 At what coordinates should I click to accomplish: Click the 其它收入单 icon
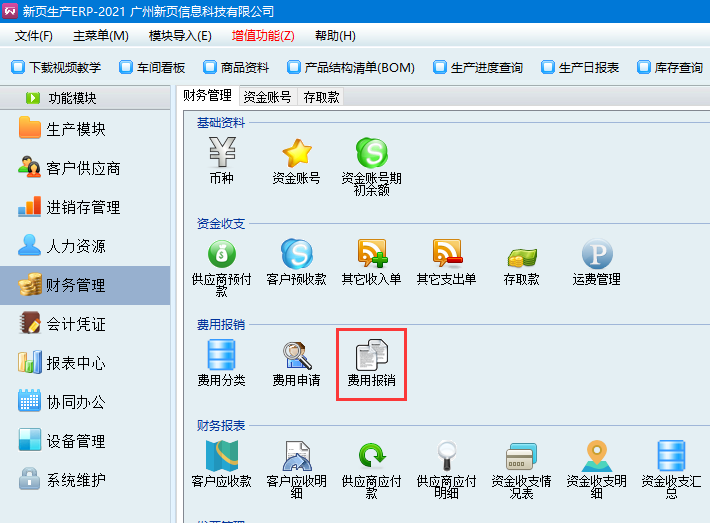[x=372, y=255]
